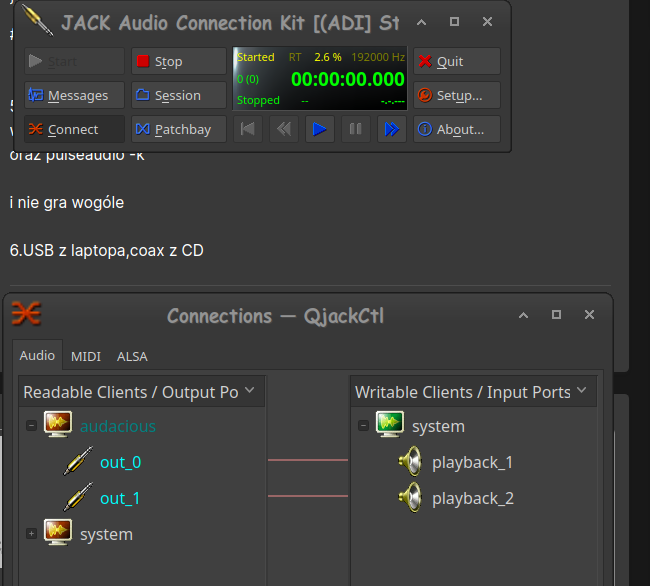
Task: Rewind transport to start
Action: (x=247, y=129)
